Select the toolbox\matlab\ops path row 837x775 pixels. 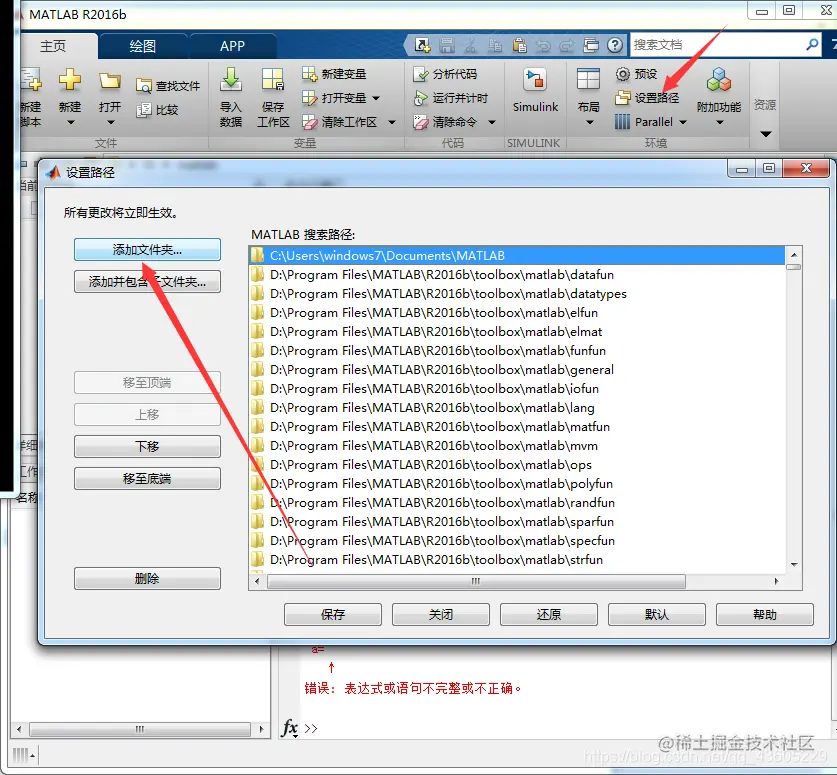[x=517, y=465]
